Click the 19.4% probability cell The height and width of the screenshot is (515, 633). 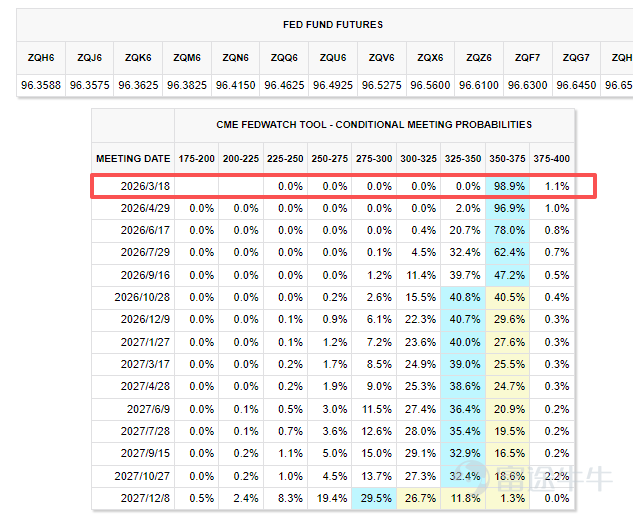tap(332, 498)
